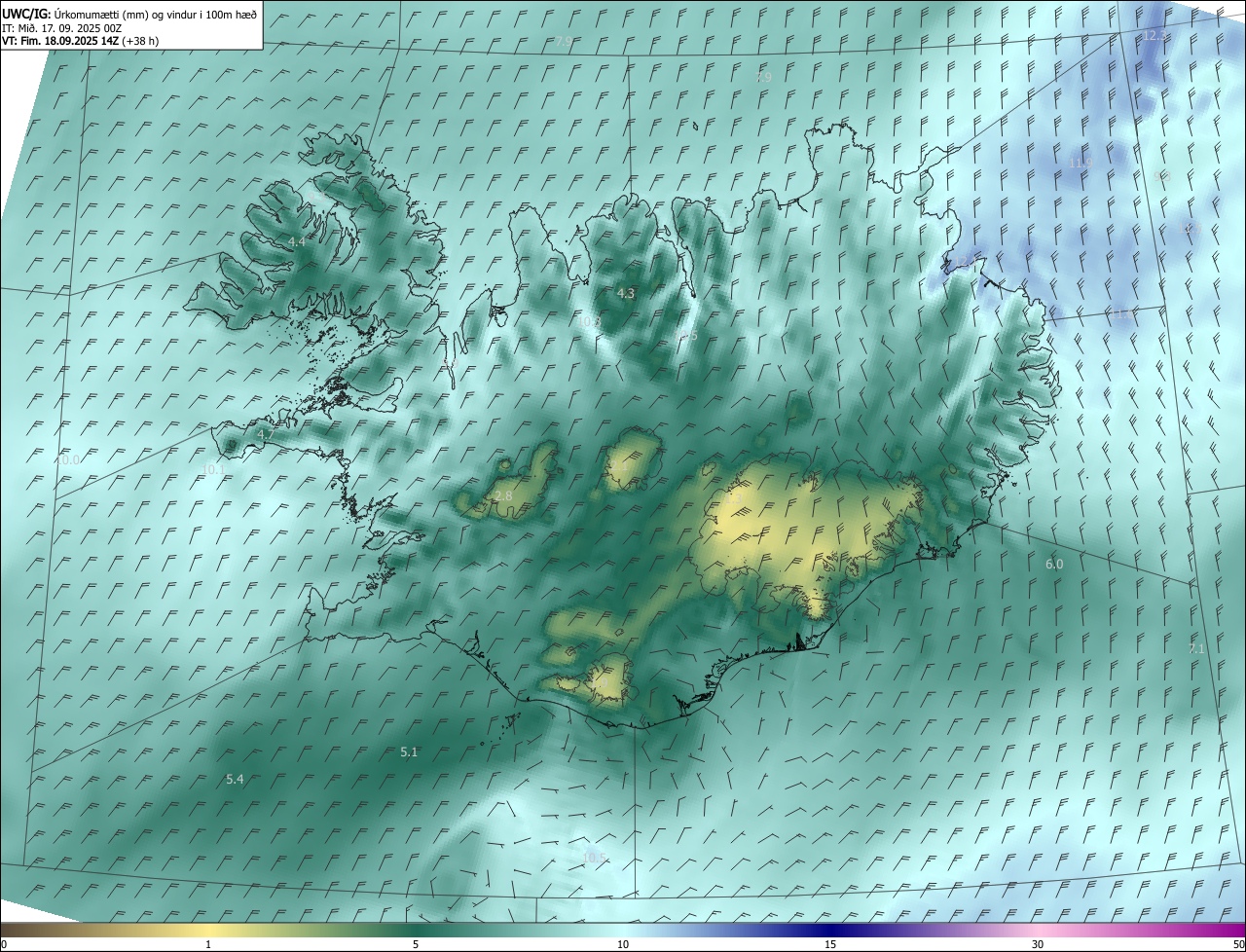Click the colour scale label 1
Screen dimensions: 1246x952
click(208, 944)
